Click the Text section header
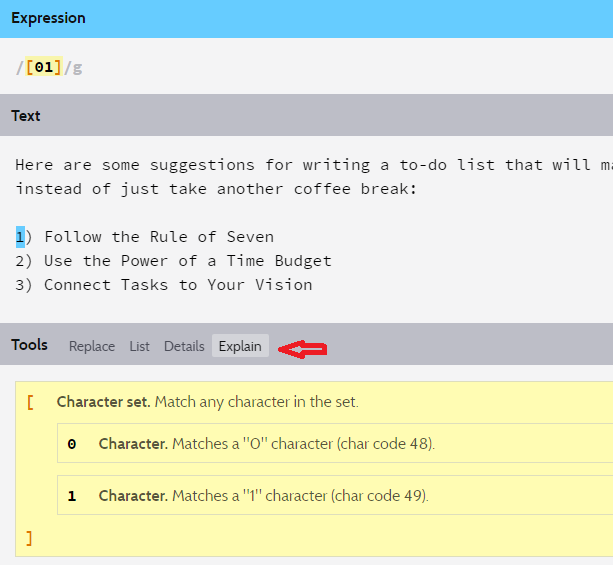The image size is (613, 565). tap(26, 116)
